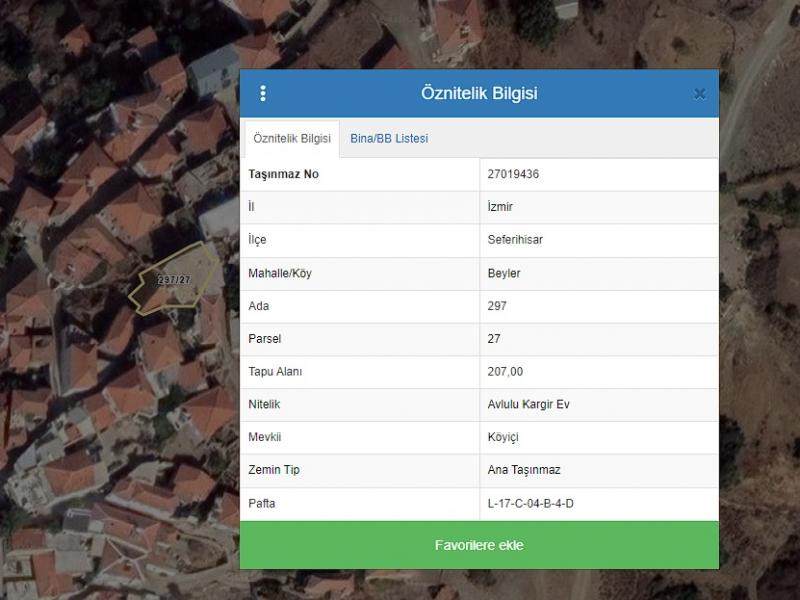Image resolution: width=800 pixels, height=600 pixels.
Task: Click the Tapu Alanı value 207,00
Action: [505, 372]
